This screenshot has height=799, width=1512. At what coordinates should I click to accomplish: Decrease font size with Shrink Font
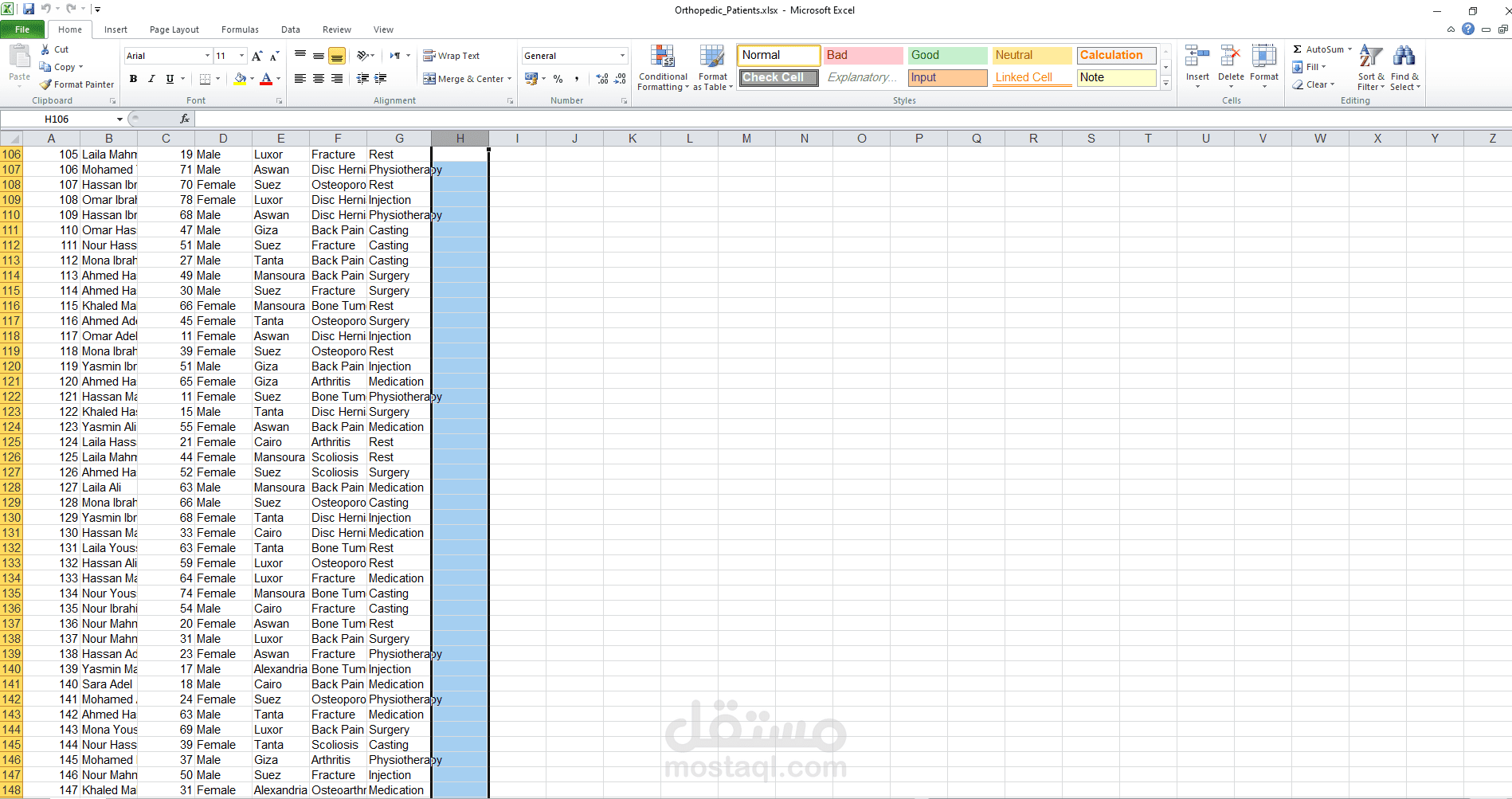274,56
